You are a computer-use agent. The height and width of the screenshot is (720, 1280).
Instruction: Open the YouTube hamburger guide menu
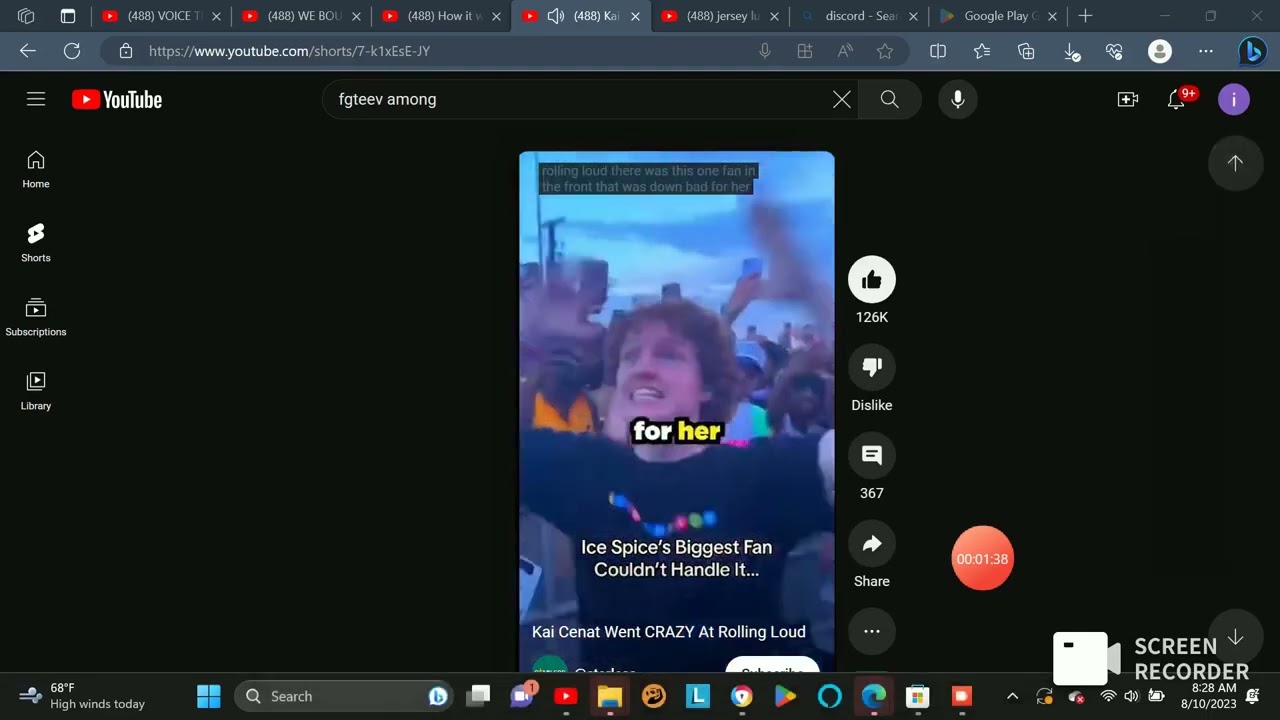coord(36,99)
